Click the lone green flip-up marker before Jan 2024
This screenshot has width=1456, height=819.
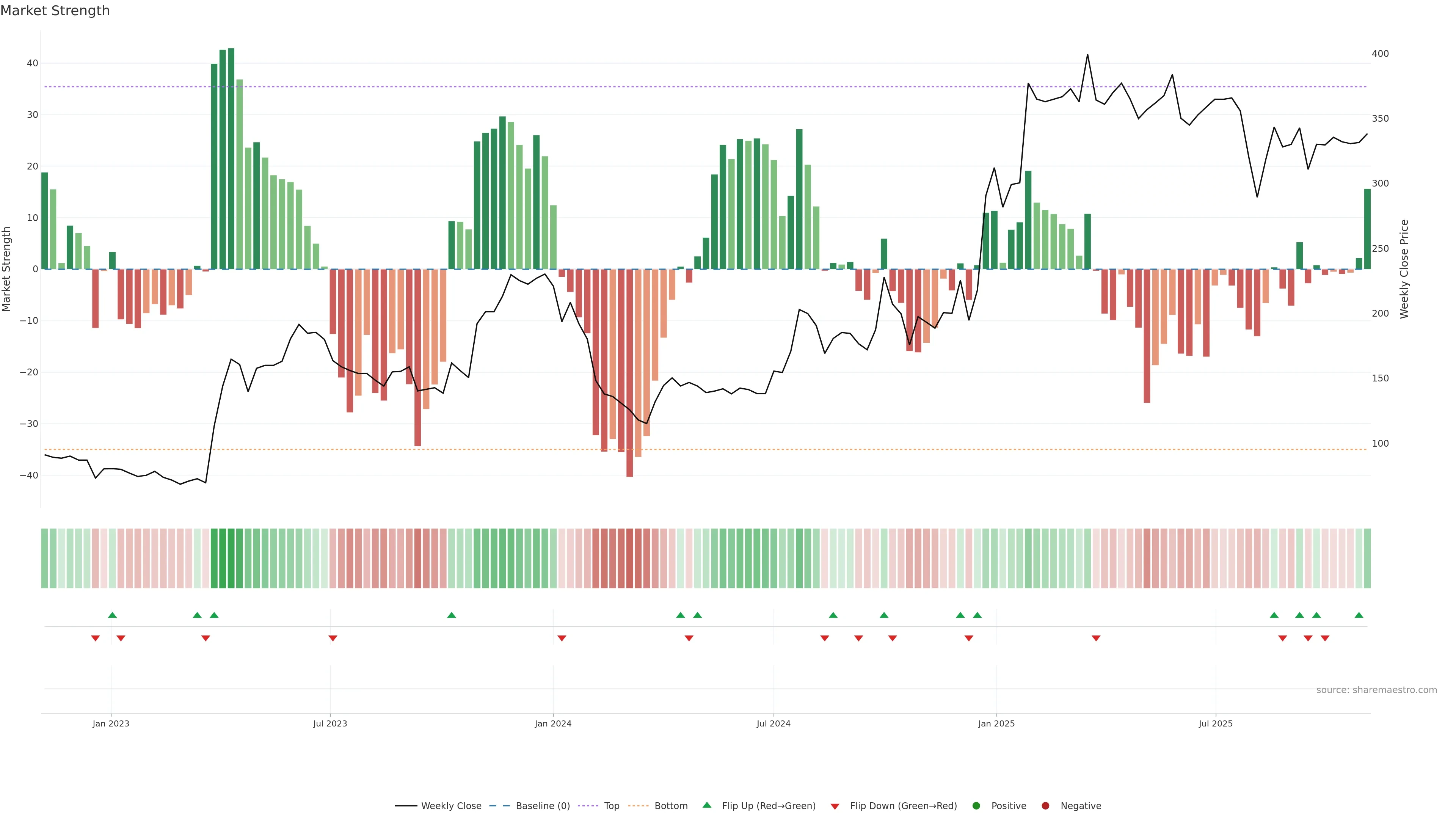[x=451, y=615]
